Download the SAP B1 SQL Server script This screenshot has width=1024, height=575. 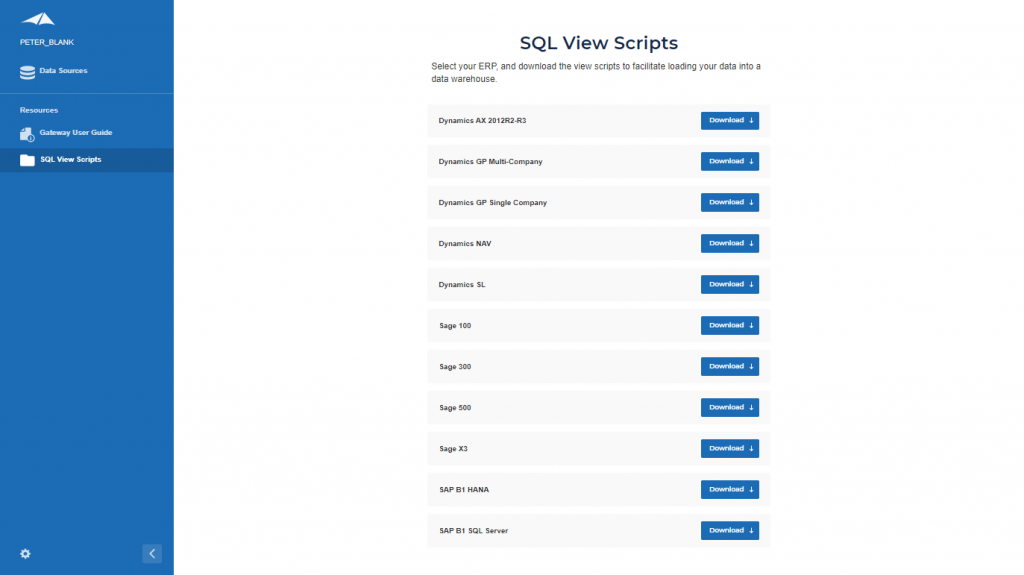pyautogui.click(x=729, y=531)
